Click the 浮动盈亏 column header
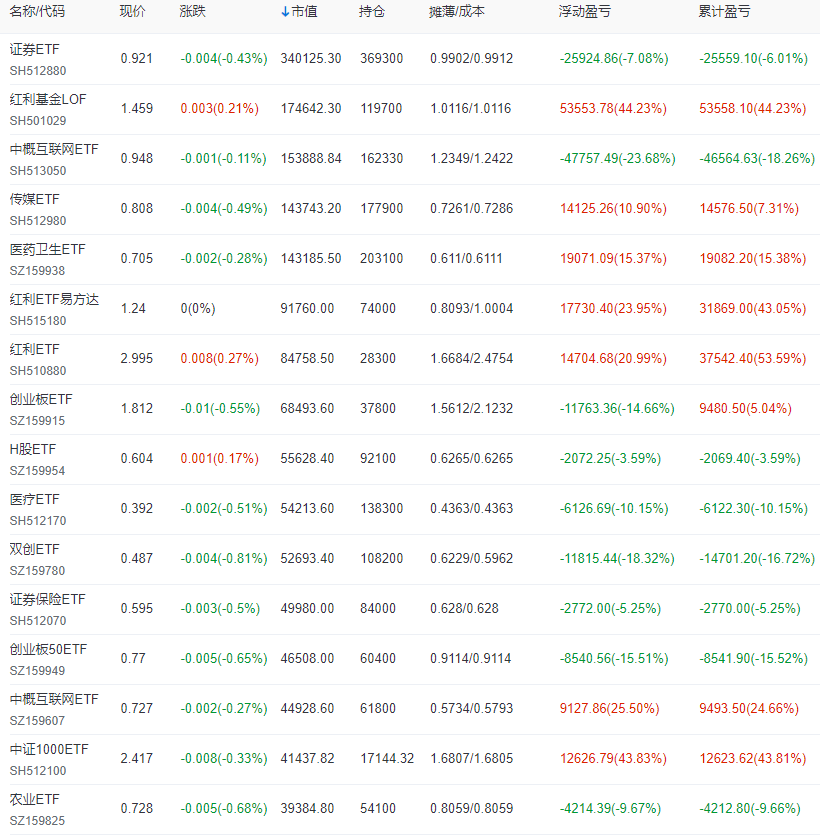The image size is (820, 838). pos(584,11)
